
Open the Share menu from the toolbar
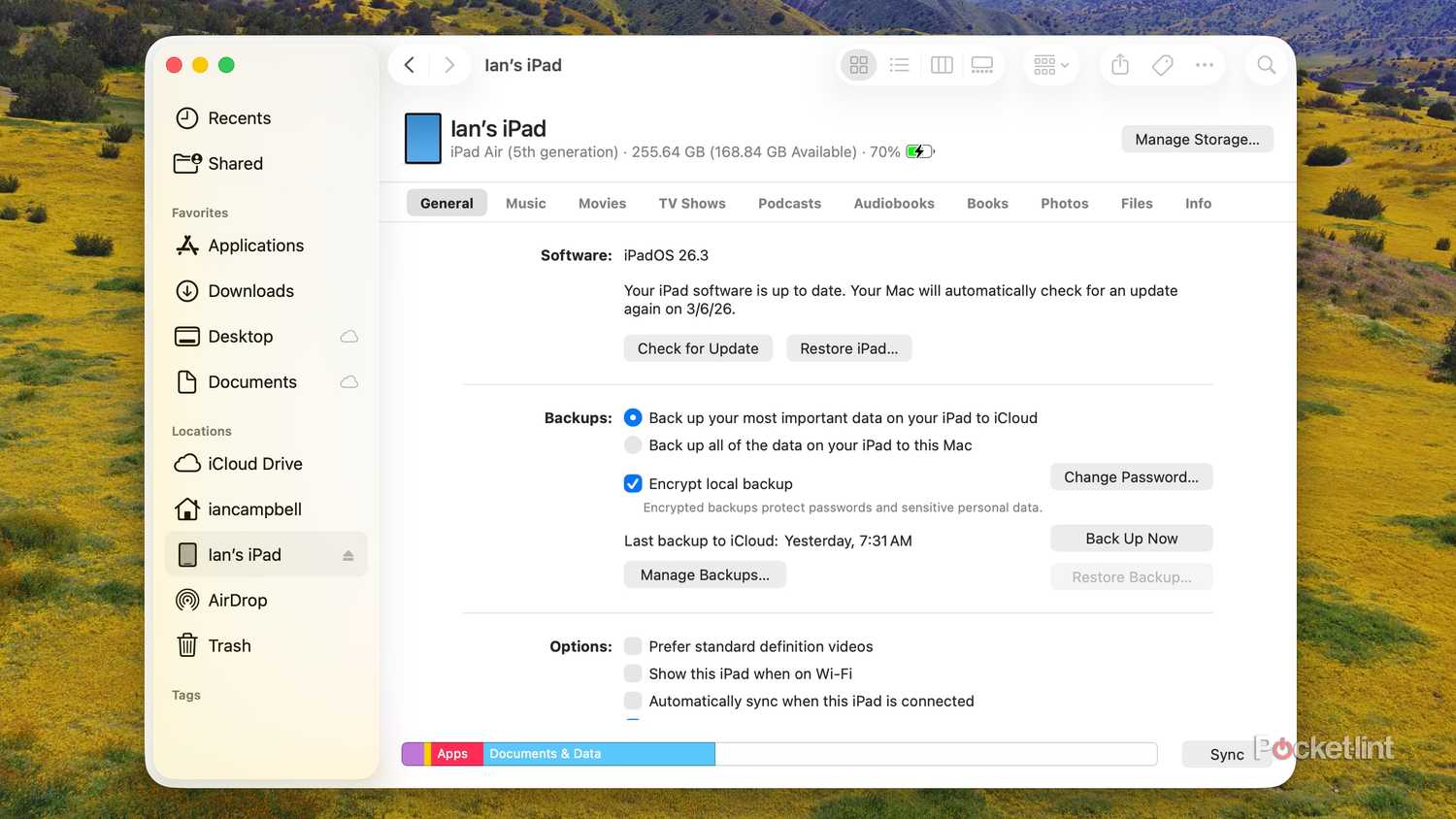1119,64
